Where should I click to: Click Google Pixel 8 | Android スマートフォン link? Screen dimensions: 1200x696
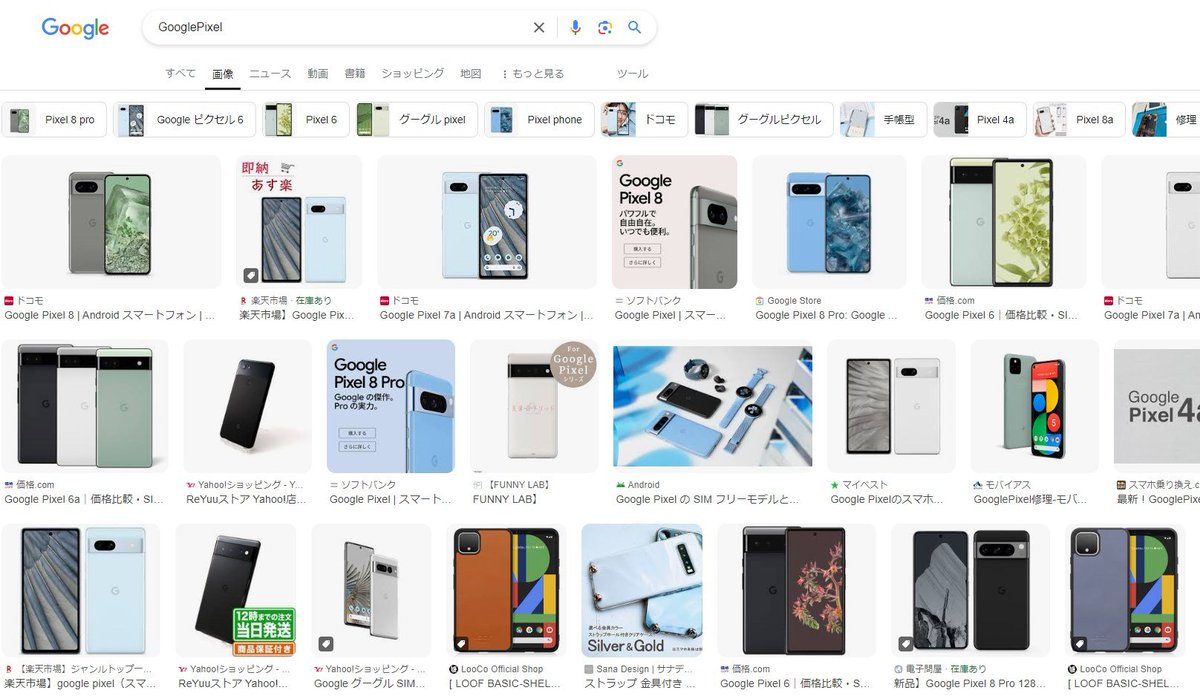(109, 315)
